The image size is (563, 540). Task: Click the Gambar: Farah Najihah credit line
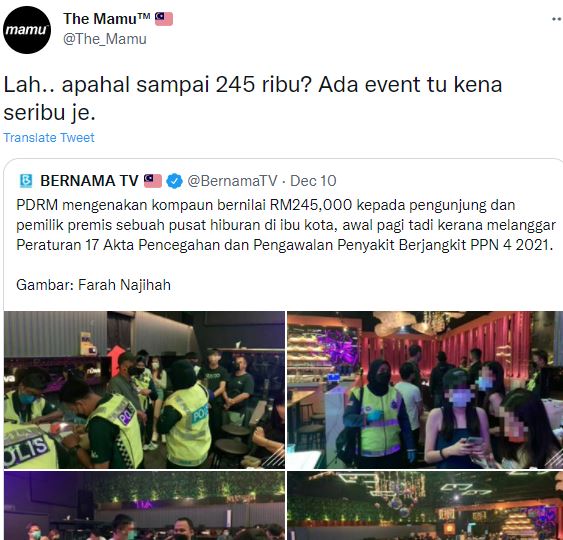93,285
